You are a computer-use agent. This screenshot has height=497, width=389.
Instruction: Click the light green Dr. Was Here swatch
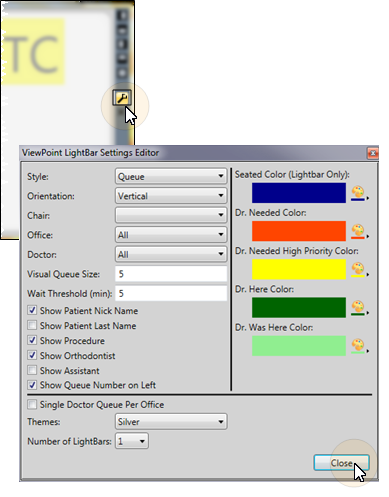click(x=299, y=346)
